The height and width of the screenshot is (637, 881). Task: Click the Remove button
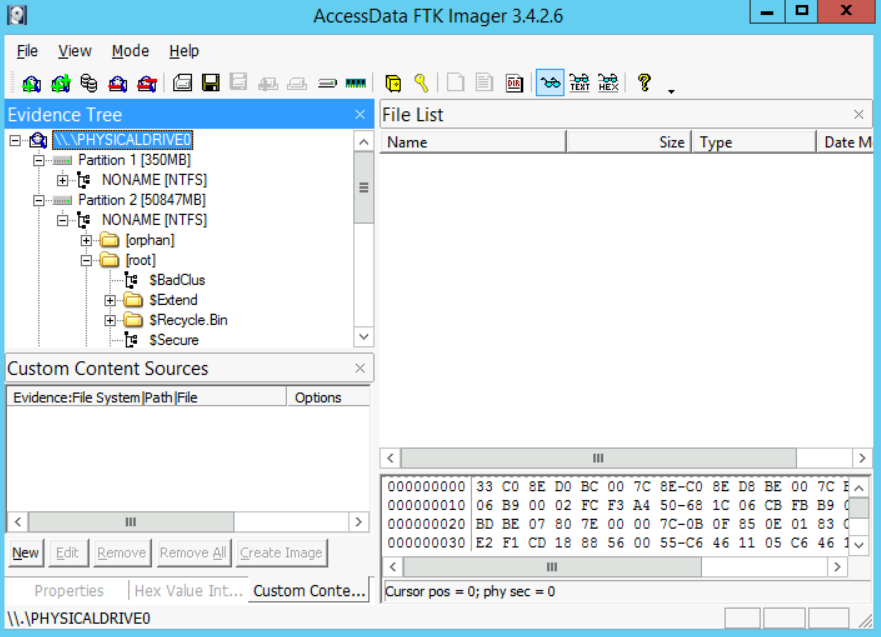tap(121, 553)
